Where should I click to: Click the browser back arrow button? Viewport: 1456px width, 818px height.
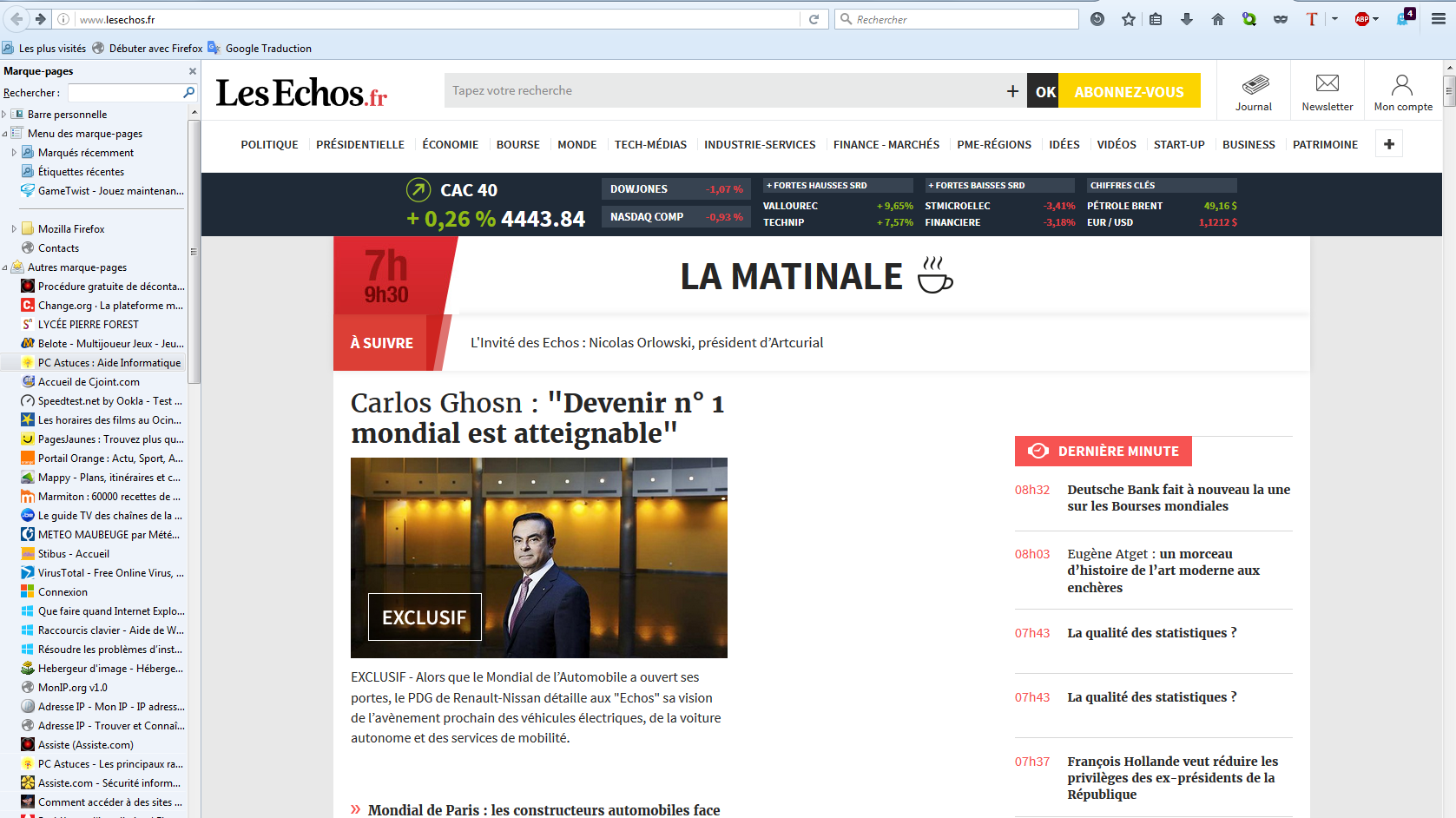click(x=16, y=18)
